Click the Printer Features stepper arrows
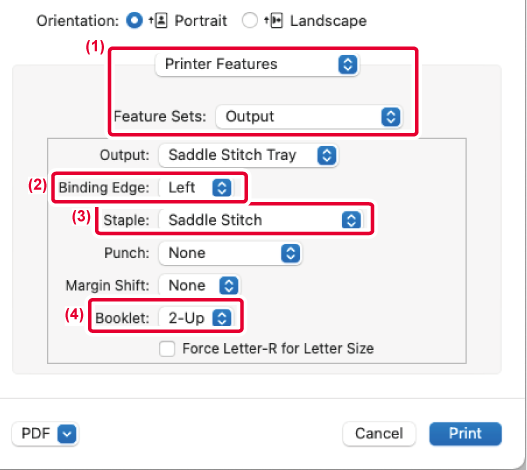 (x=348, y=64)
